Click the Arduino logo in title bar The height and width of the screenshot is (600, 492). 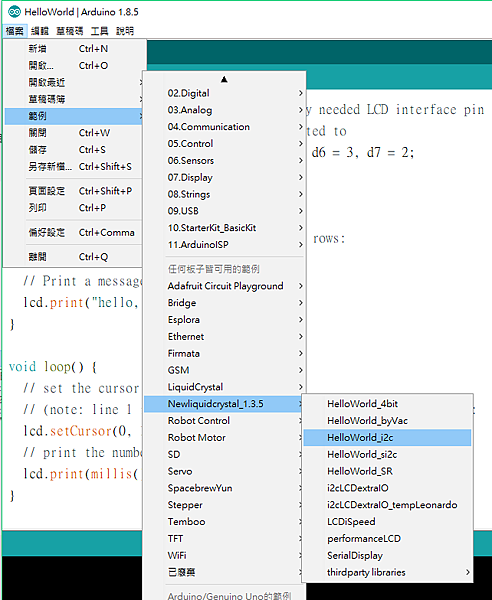[14, 12]
